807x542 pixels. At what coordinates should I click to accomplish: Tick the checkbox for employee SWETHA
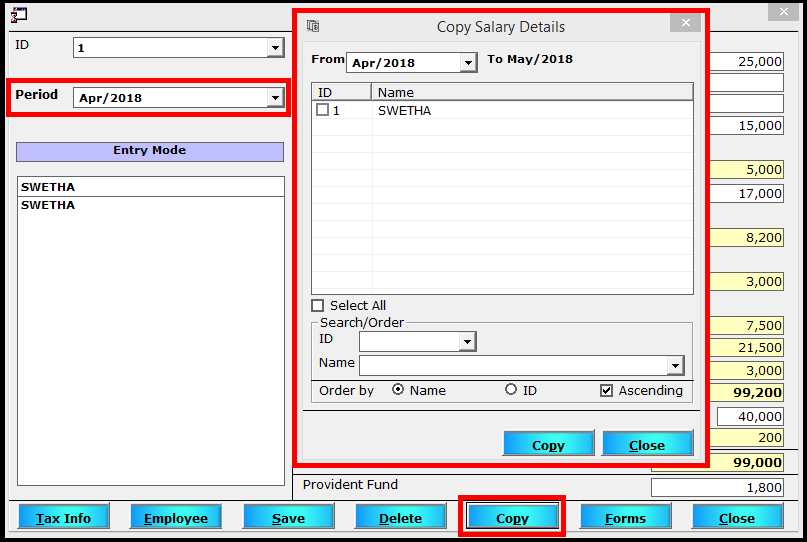322,110
